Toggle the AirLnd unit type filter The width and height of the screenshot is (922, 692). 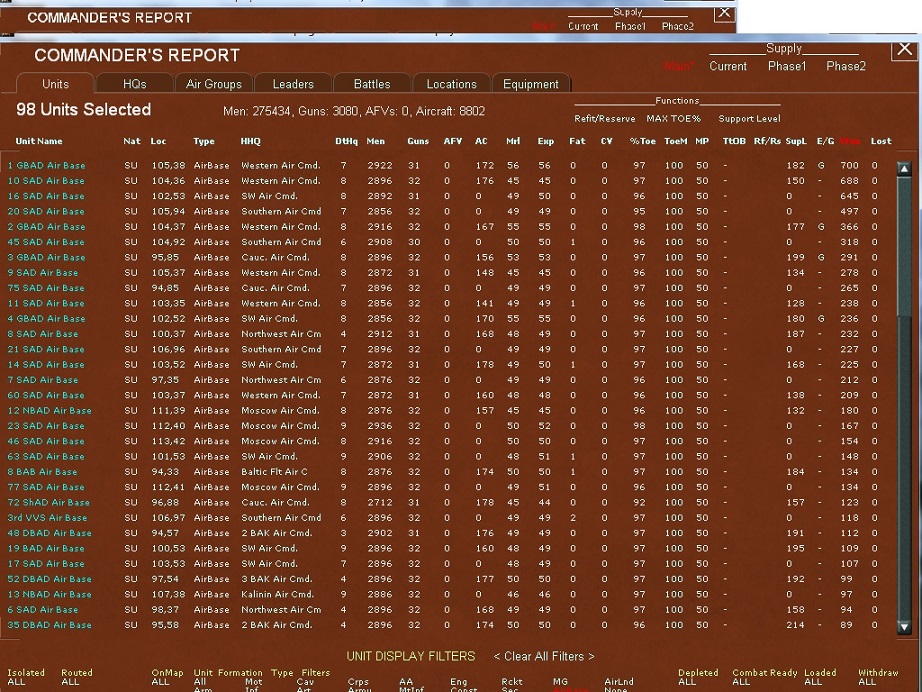(x=619, y=682)
